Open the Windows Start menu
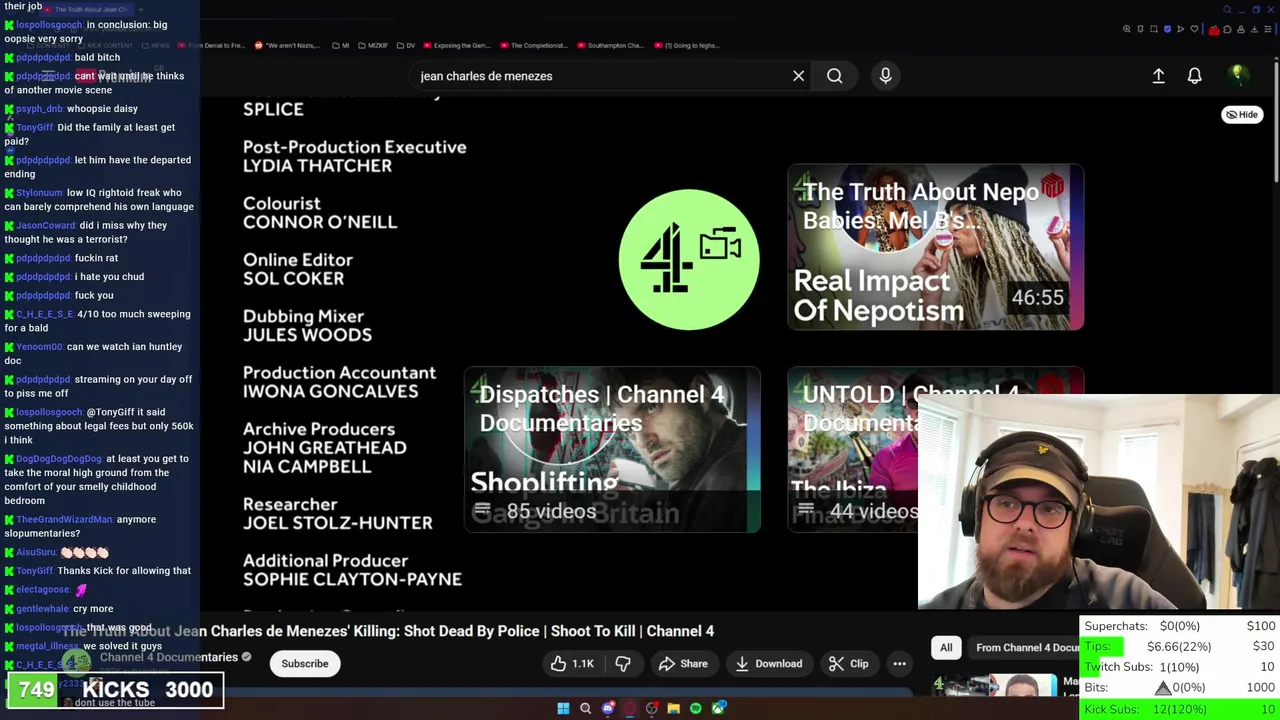 pos(563,708)
